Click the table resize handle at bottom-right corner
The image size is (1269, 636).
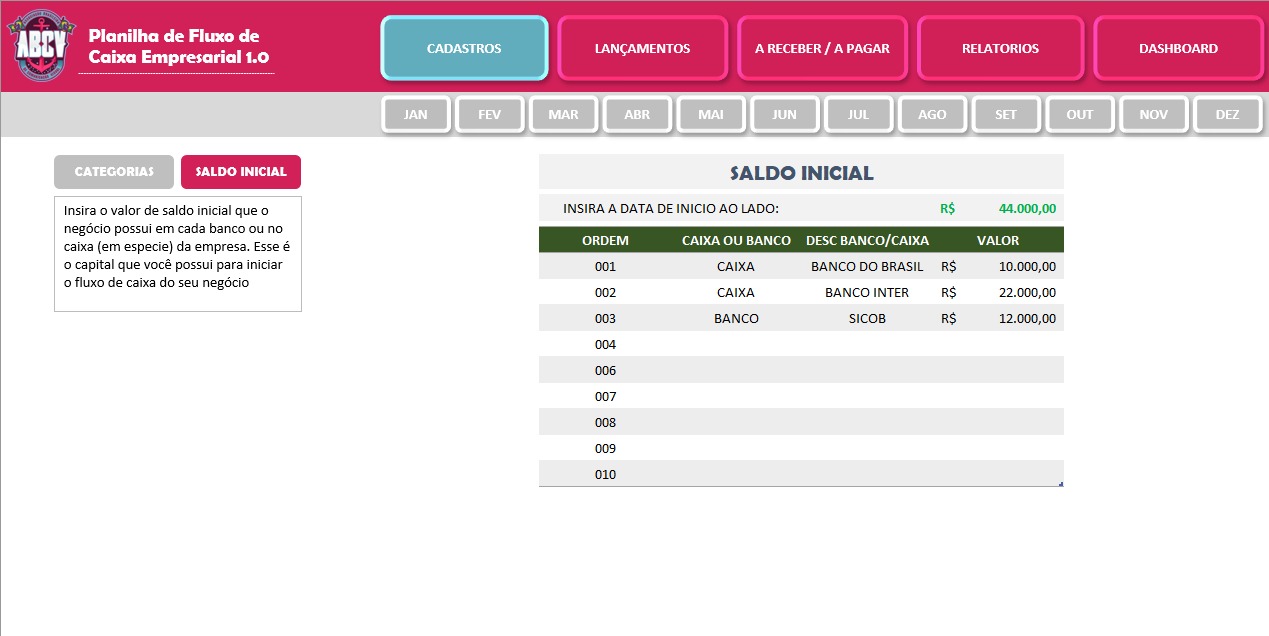click(x=1060, y=484)
